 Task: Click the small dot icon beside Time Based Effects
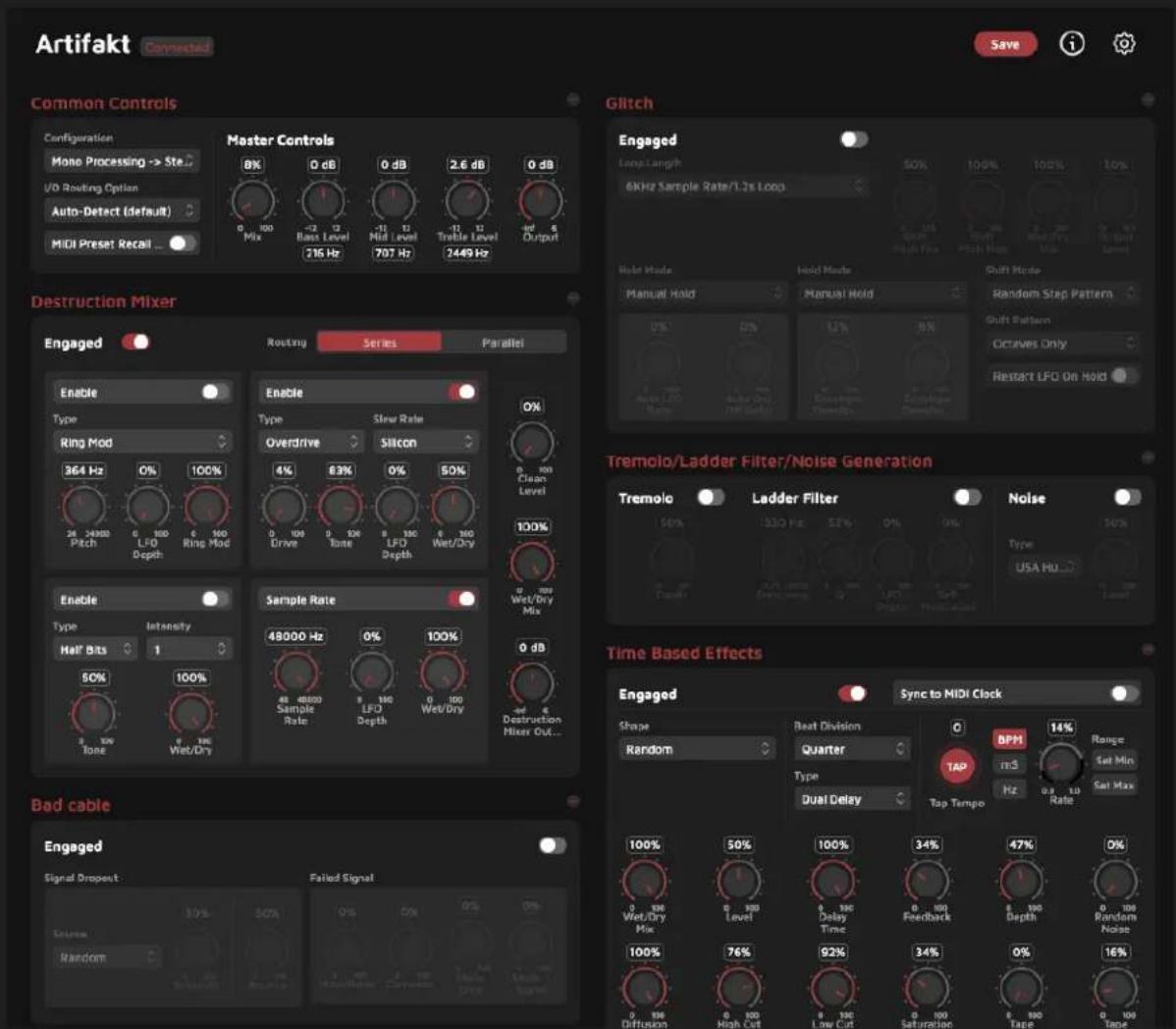point(1147,649)
